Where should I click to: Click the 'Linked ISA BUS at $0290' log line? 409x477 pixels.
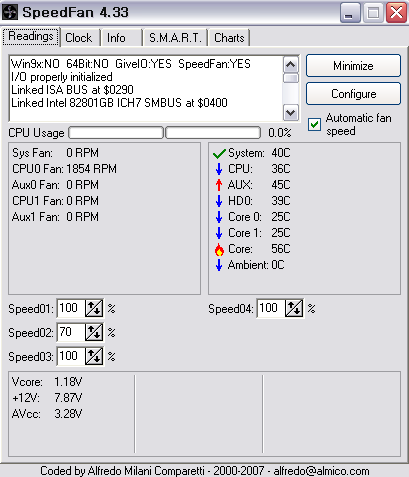72,90
